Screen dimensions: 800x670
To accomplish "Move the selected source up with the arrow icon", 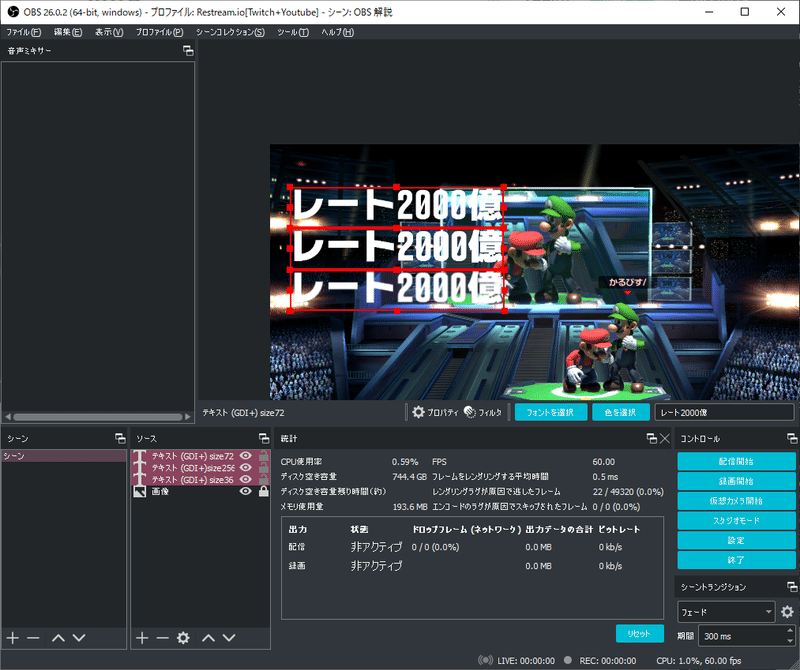I will (209, 638).
